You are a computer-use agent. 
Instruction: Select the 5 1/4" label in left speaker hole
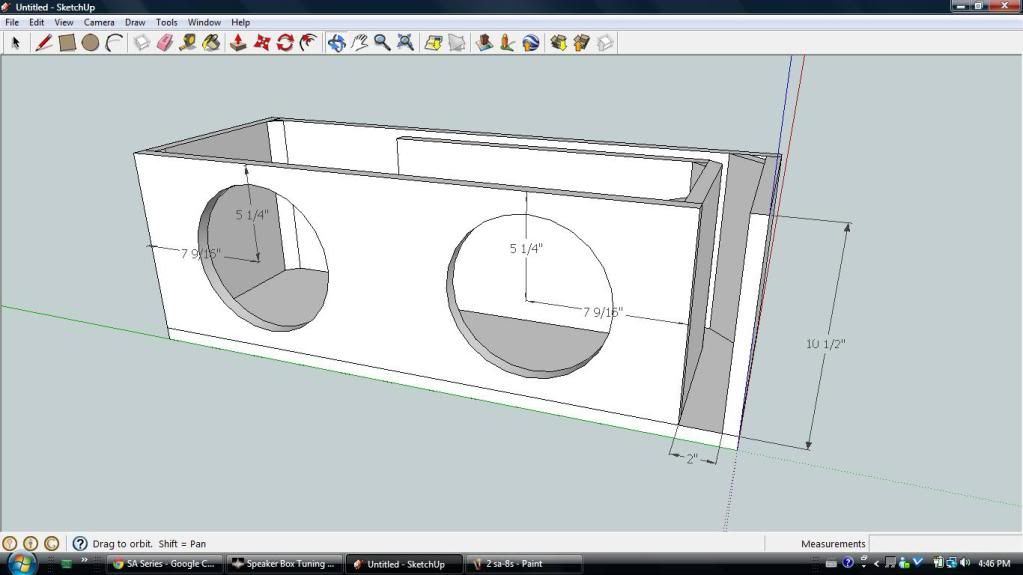point(252,215)
